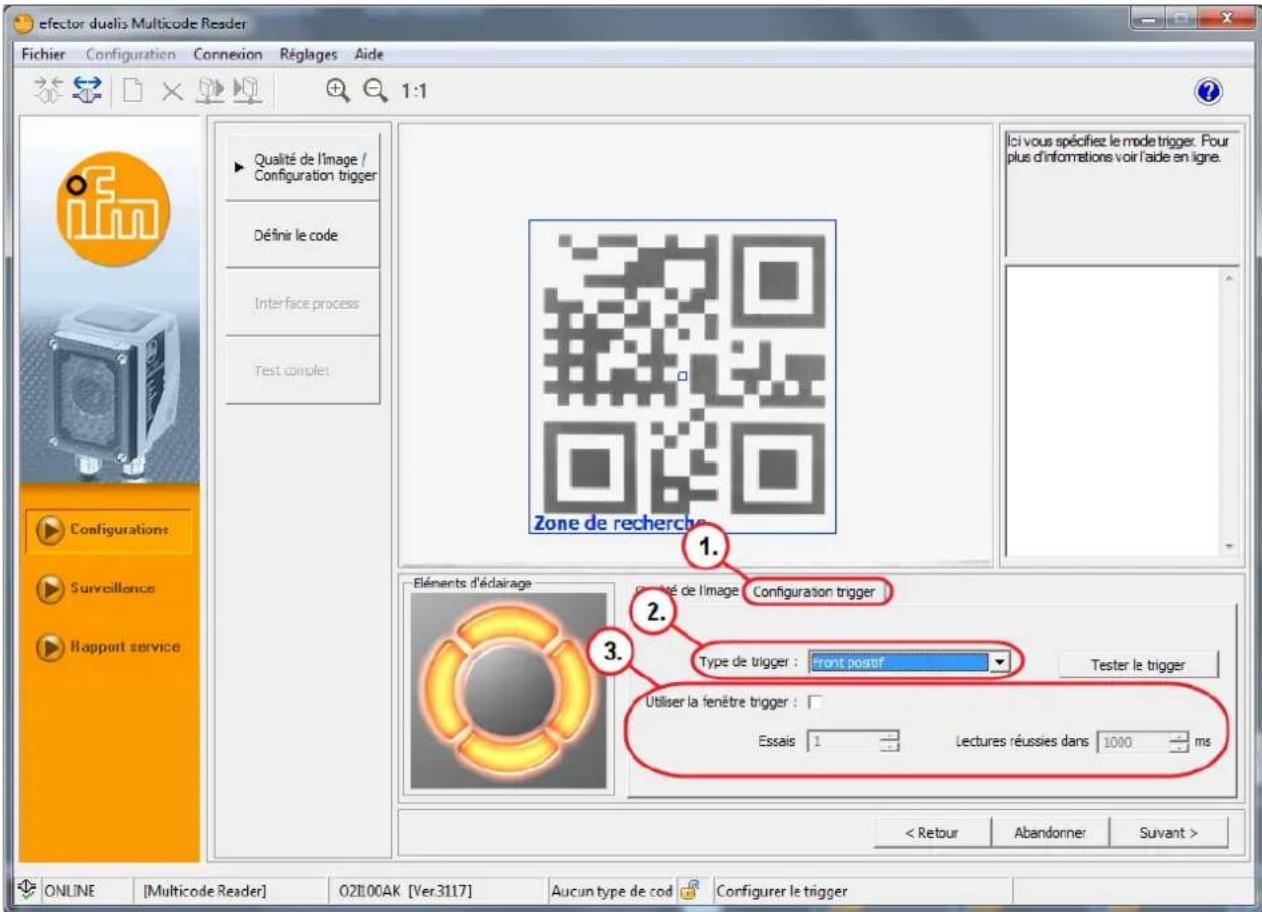Click the Lectures réussies dans value field

pos(1133,743)
